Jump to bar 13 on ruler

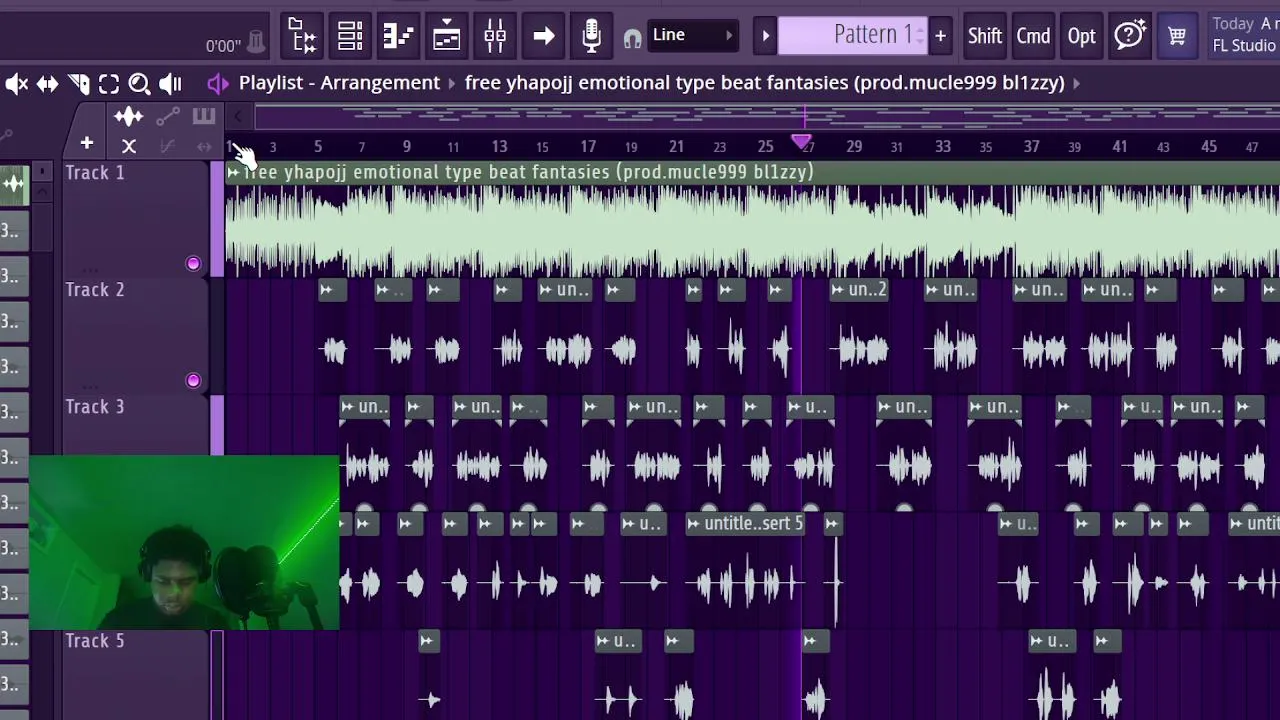(499, 147)
